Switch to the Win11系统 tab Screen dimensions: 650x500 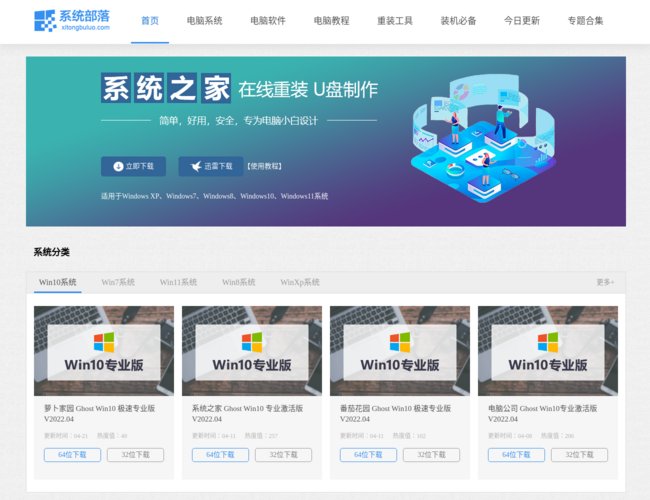[178, 283]
